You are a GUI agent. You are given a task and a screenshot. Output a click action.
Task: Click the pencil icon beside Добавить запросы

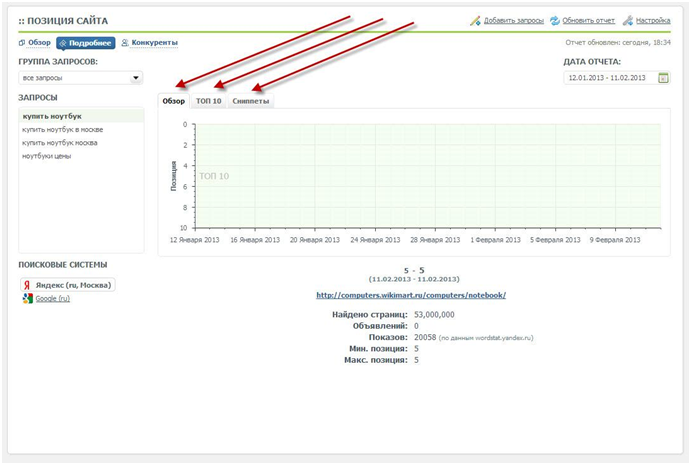pos(475,21)
